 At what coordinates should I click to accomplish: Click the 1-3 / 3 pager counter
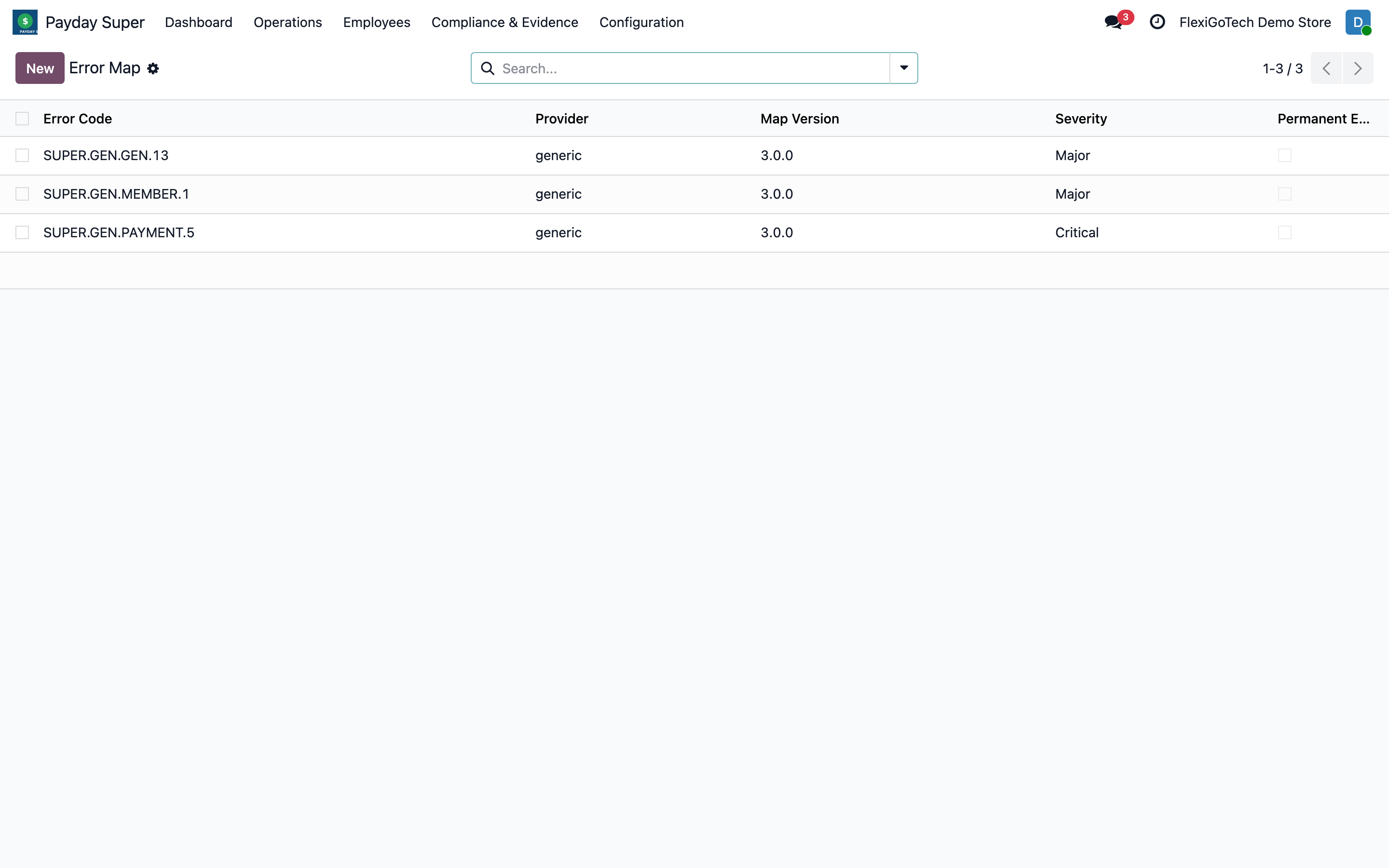click(1282, 69)
